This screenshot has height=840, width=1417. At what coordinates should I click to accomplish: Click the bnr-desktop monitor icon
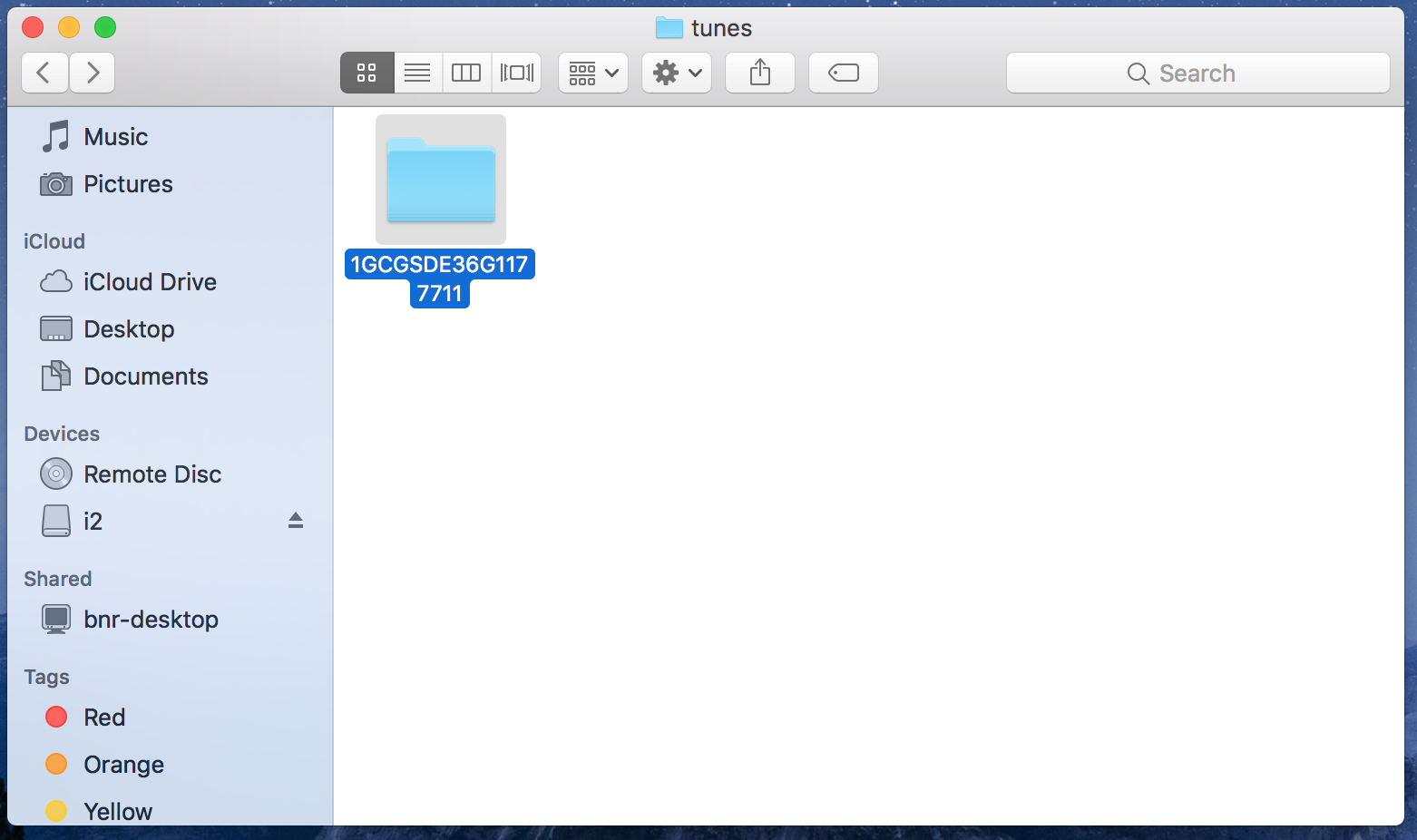[56, 620]
